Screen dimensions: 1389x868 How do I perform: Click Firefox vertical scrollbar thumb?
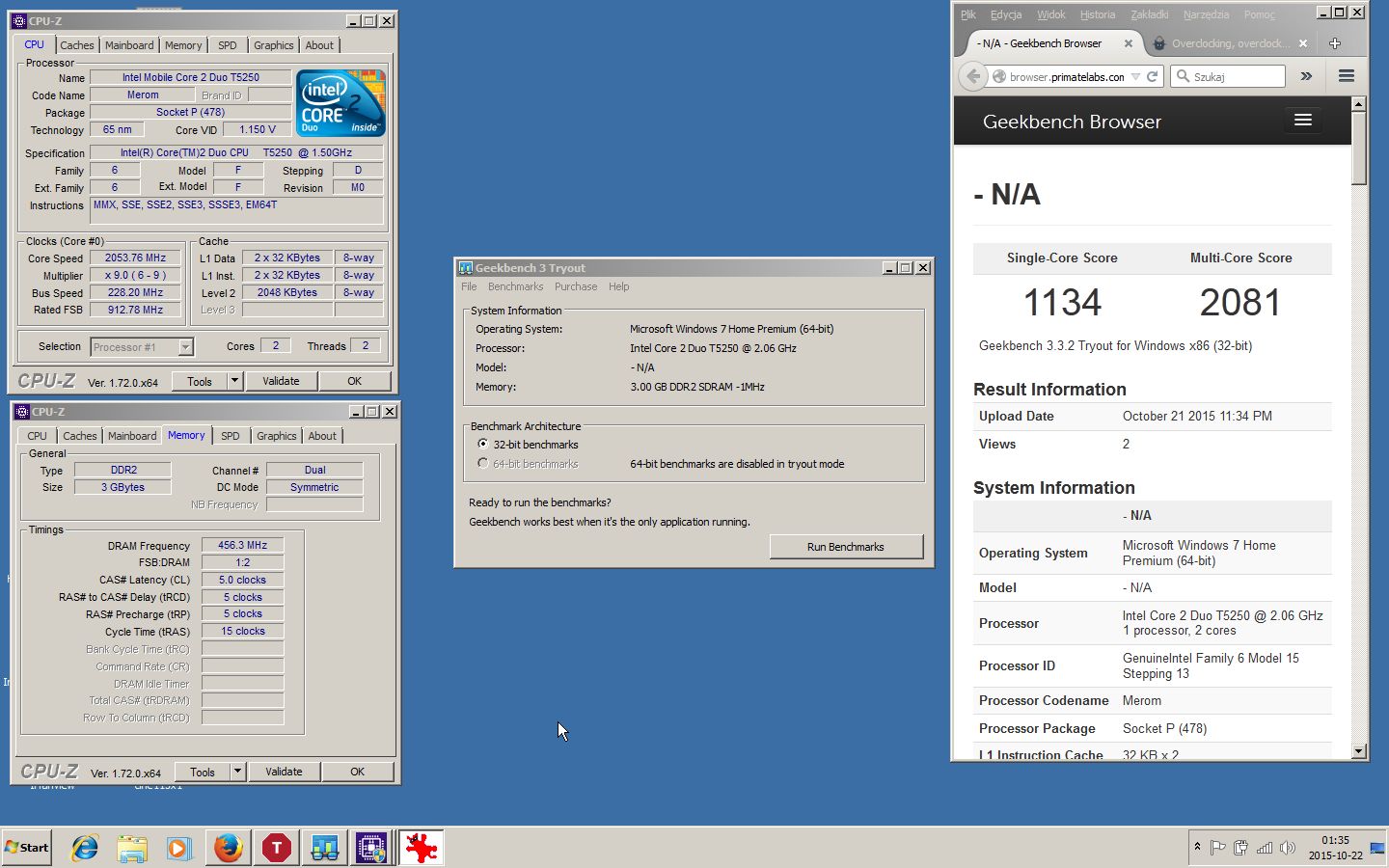click(x=1359, y=148)
